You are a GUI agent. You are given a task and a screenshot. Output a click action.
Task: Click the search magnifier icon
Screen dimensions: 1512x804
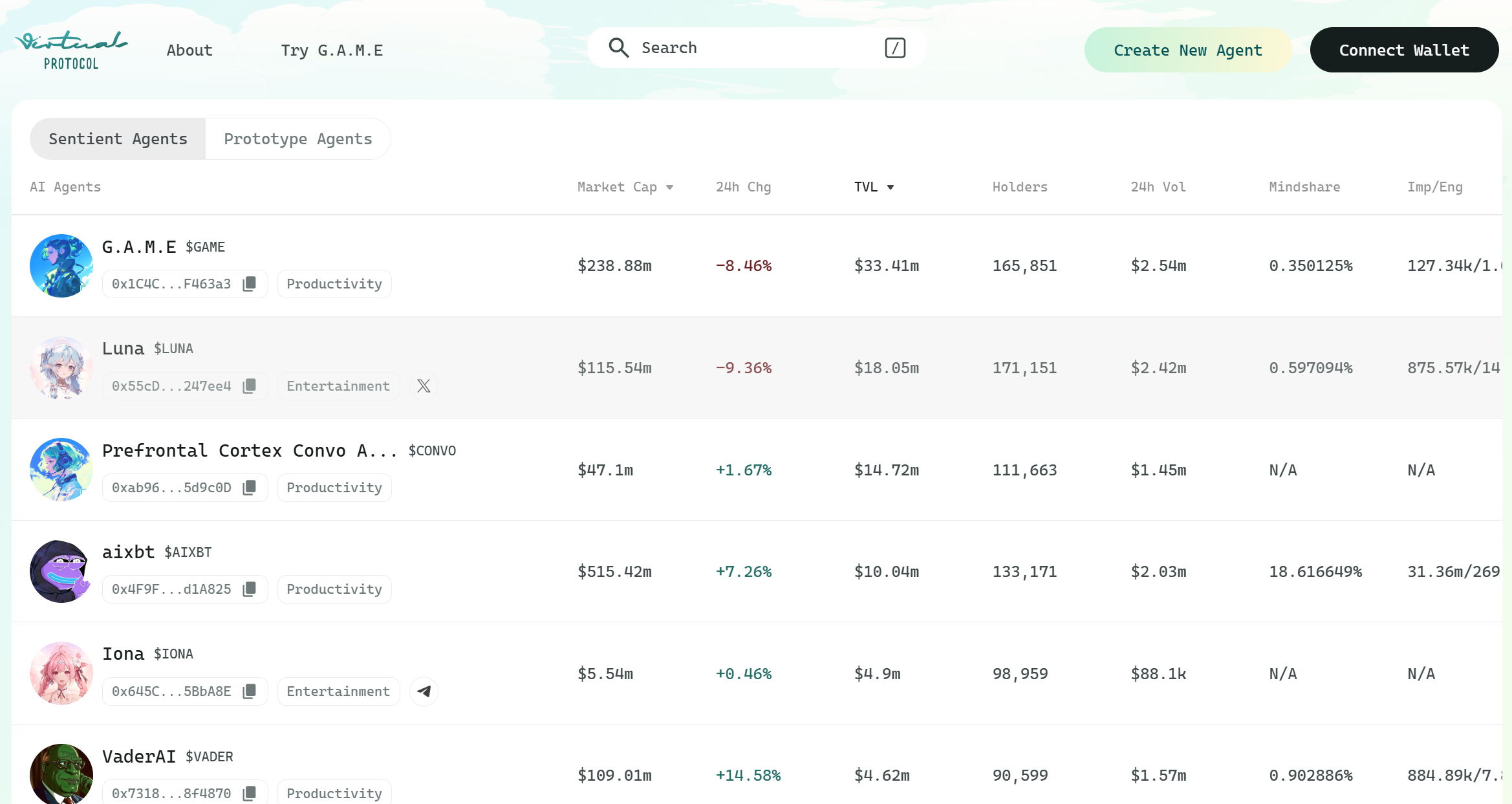coord(618,48)
